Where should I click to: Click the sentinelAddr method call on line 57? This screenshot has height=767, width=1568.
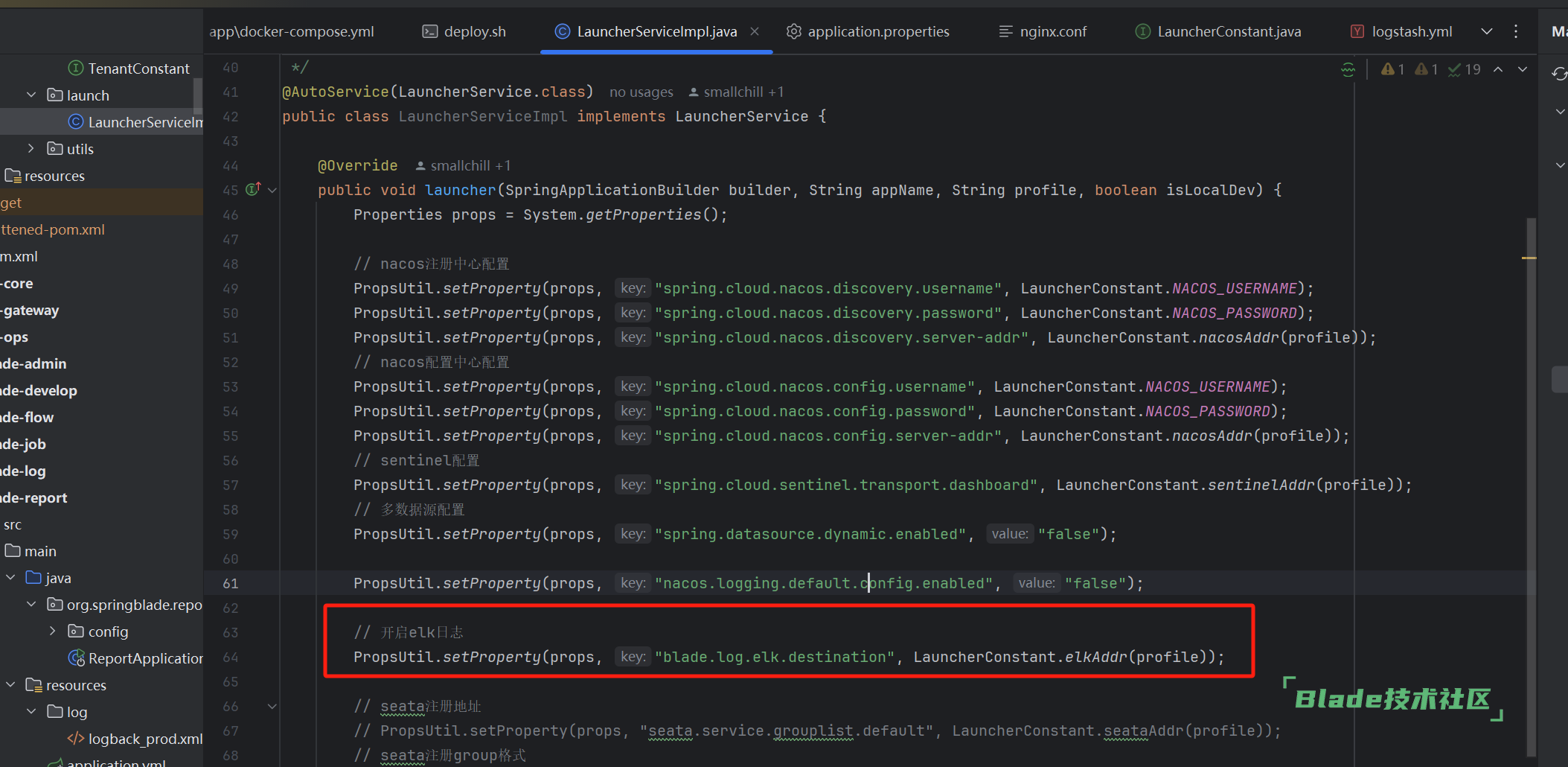[1261, 485]
